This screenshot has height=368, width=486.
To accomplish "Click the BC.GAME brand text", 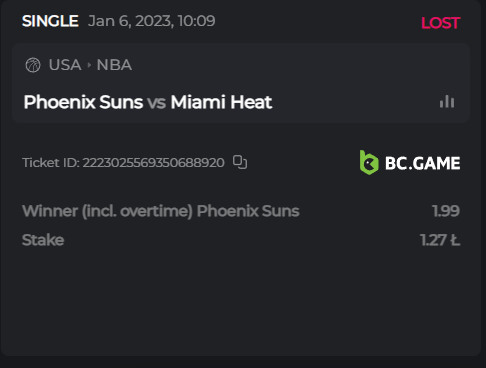I will 423,163.
